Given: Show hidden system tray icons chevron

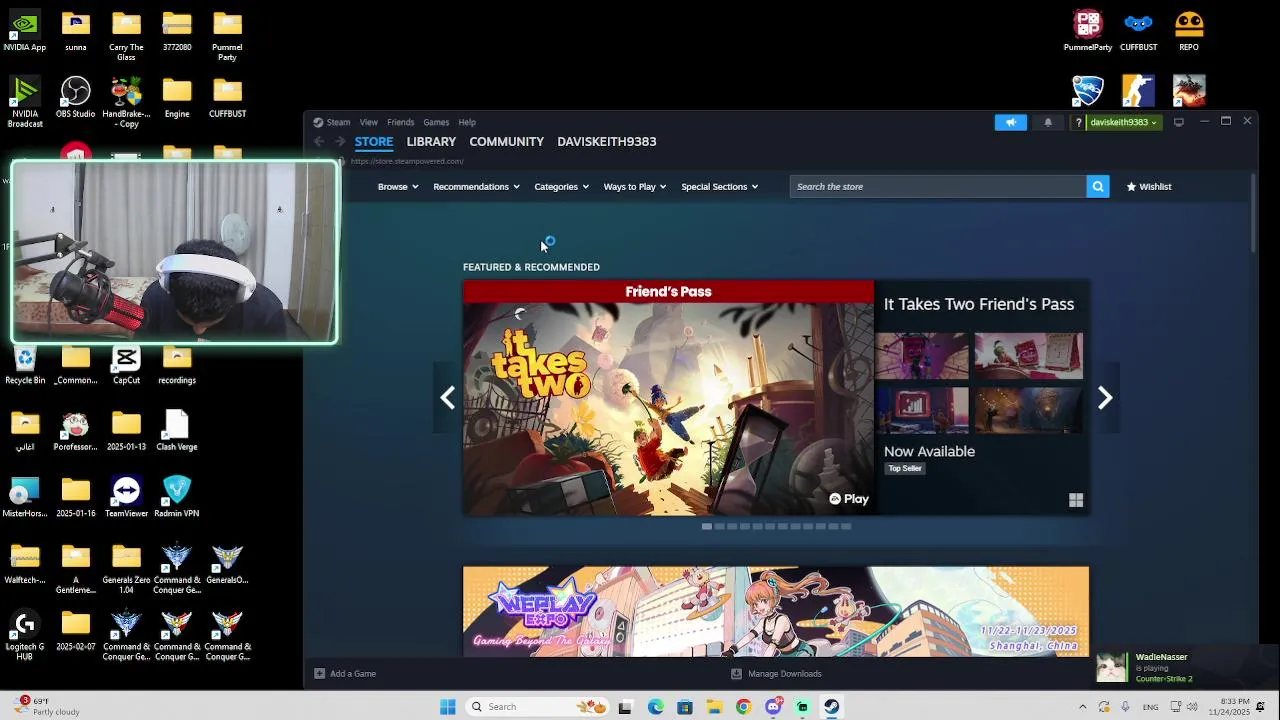Looking at the screenshot, I should pyautogui.click(x=1082, y=707).
